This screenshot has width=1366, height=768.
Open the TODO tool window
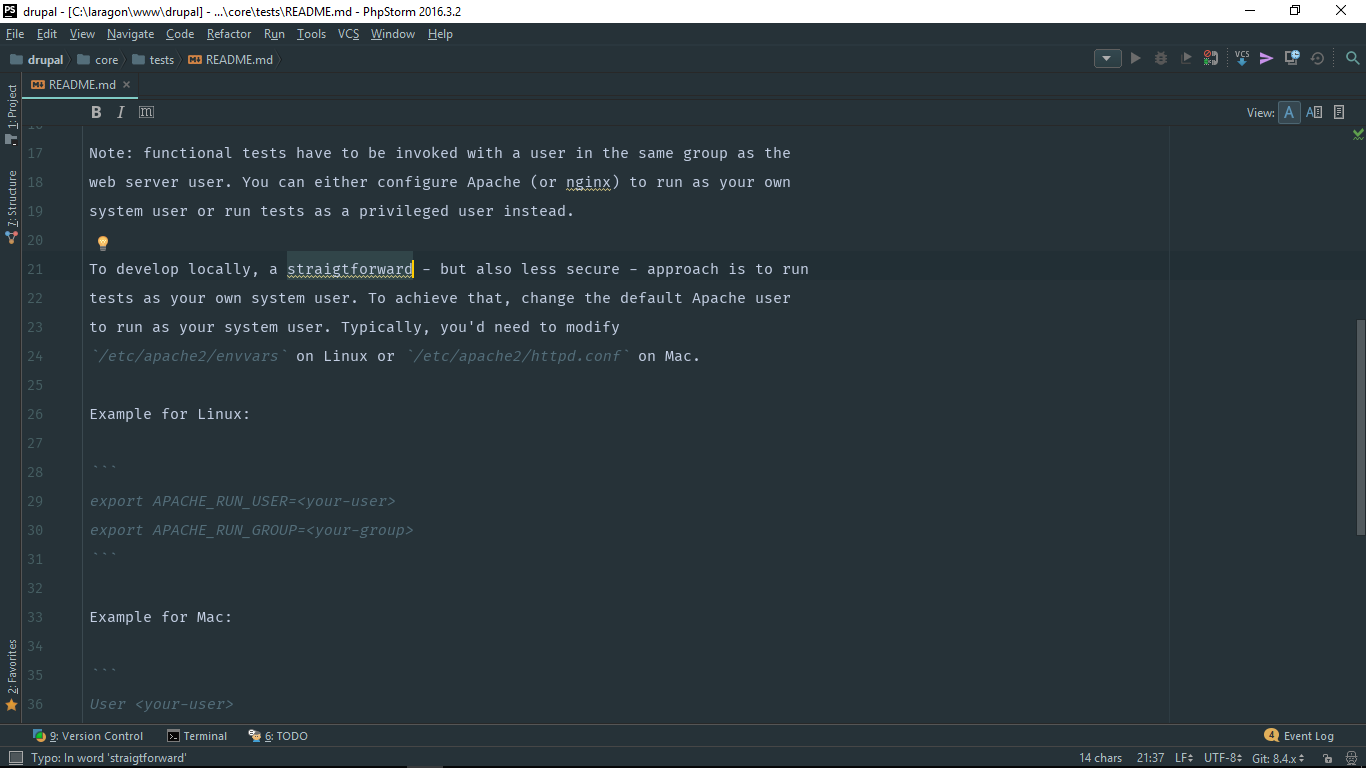click(278, 736)
